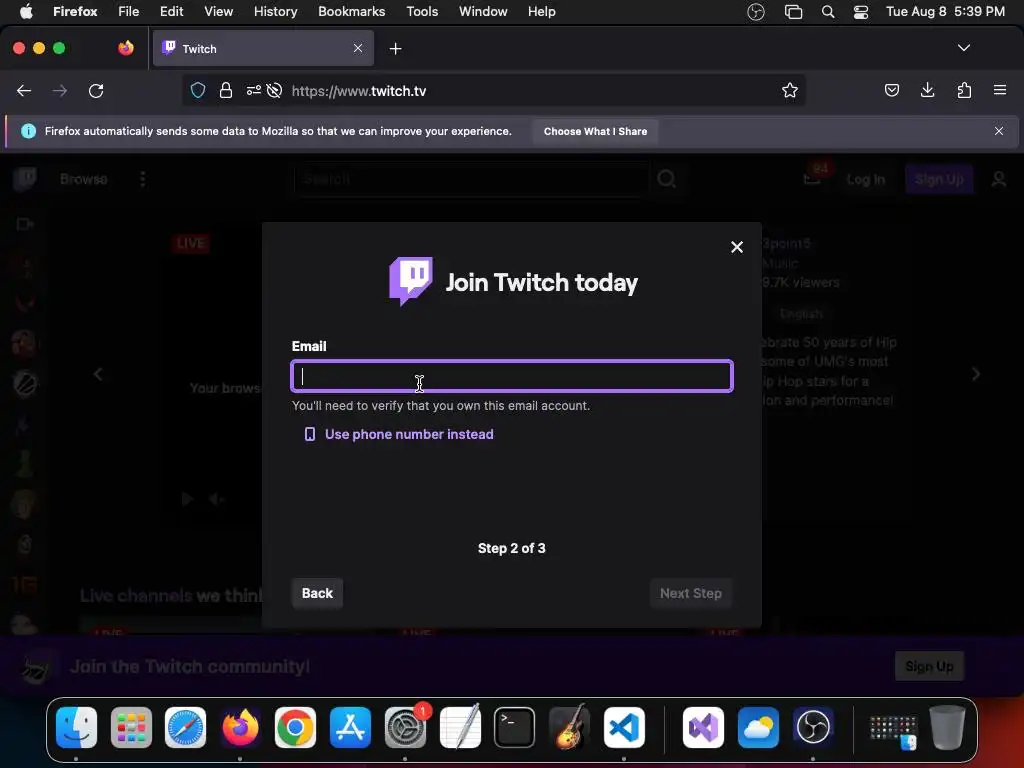Reload the current page
The width and height of the screenshot is (1024, 768).
pos(96,91)
